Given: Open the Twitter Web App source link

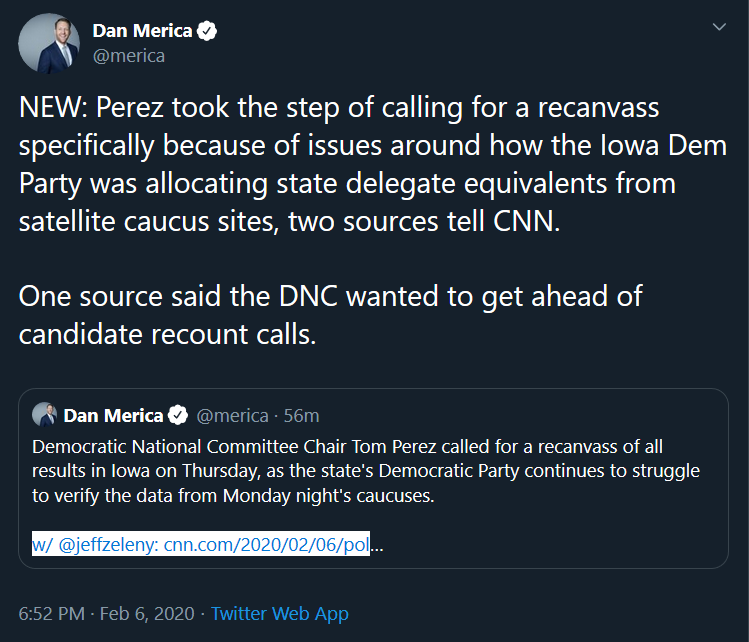Looking at the screenshot, I should (x=280, y=613).
